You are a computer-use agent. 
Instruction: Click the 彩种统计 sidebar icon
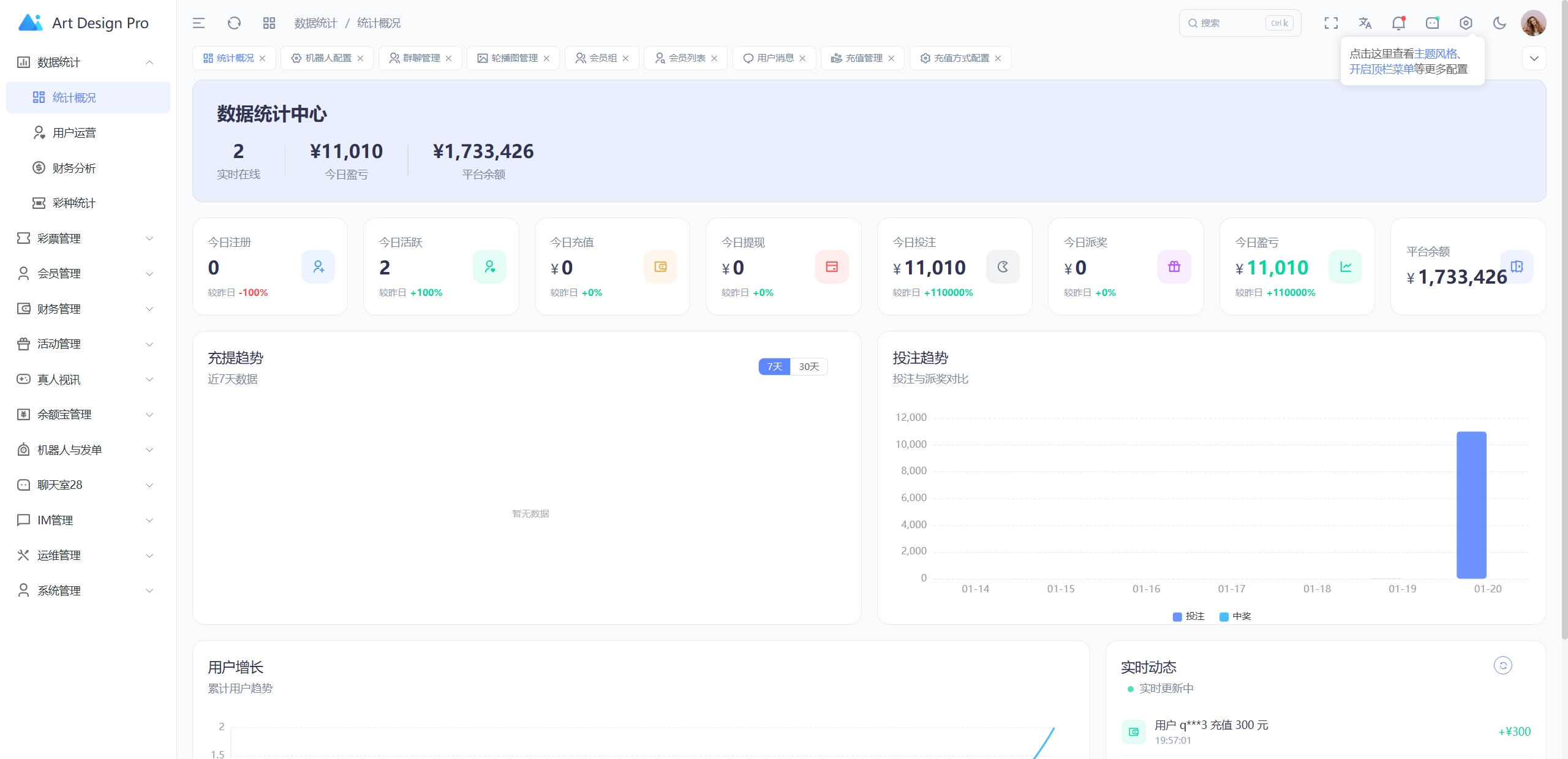pyautogui.click(x=39, y=203)
